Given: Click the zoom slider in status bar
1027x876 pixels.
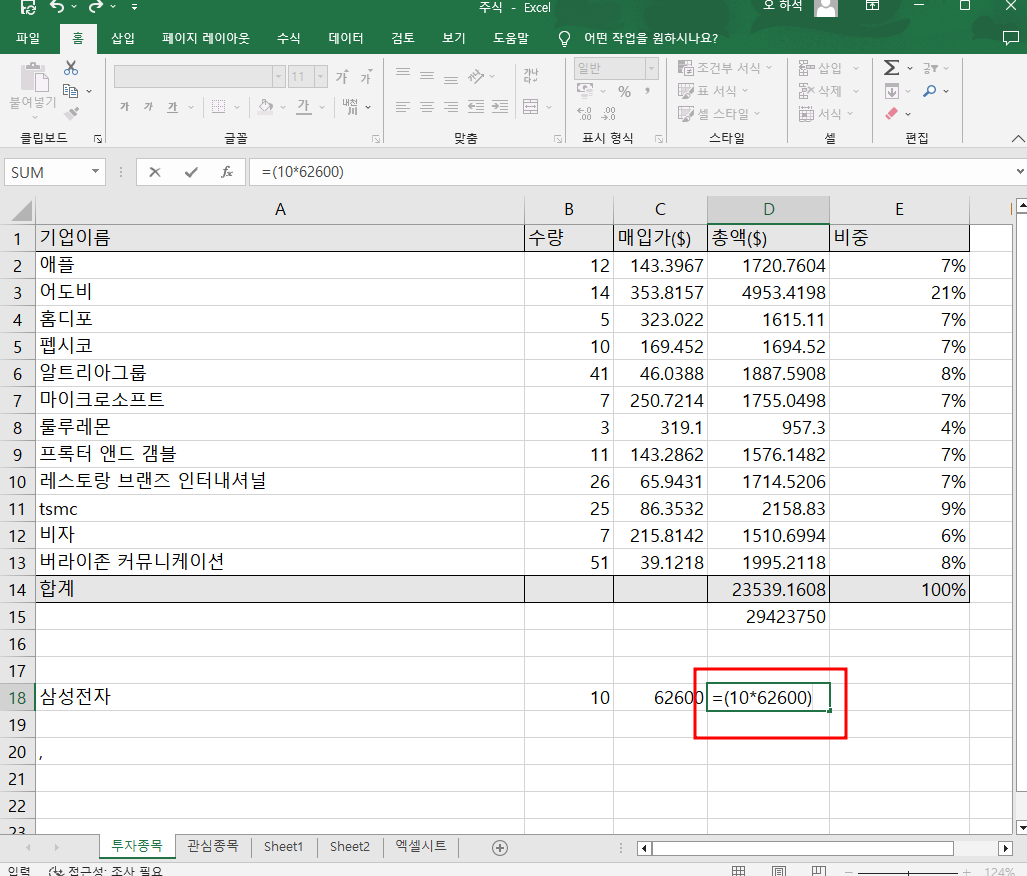Looking at the screenshot, I should (908, 871).
